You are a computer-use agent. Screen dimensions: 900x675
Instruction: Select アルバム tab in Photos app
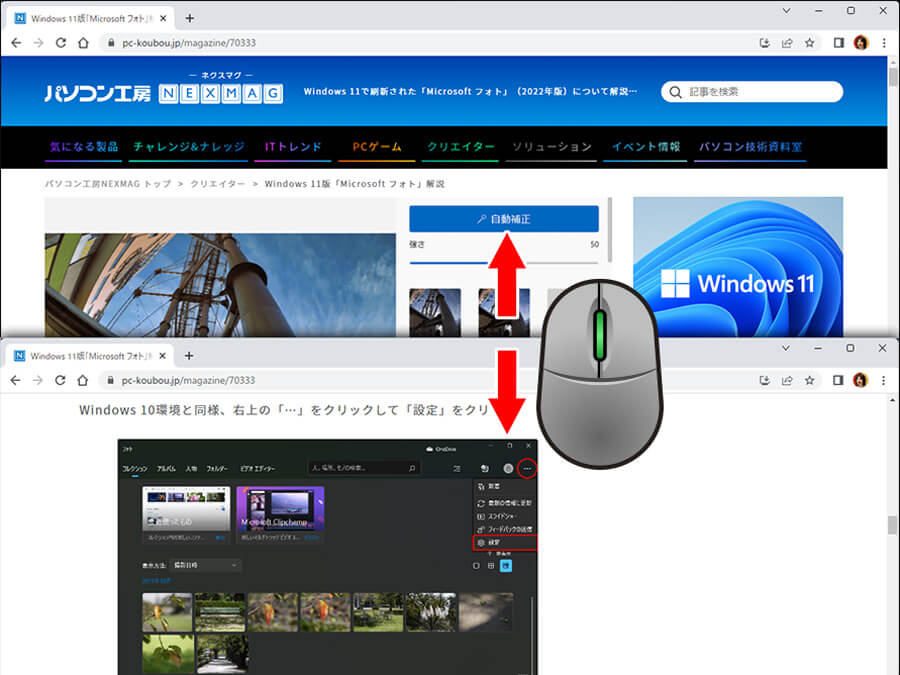[x=166, y=469]
